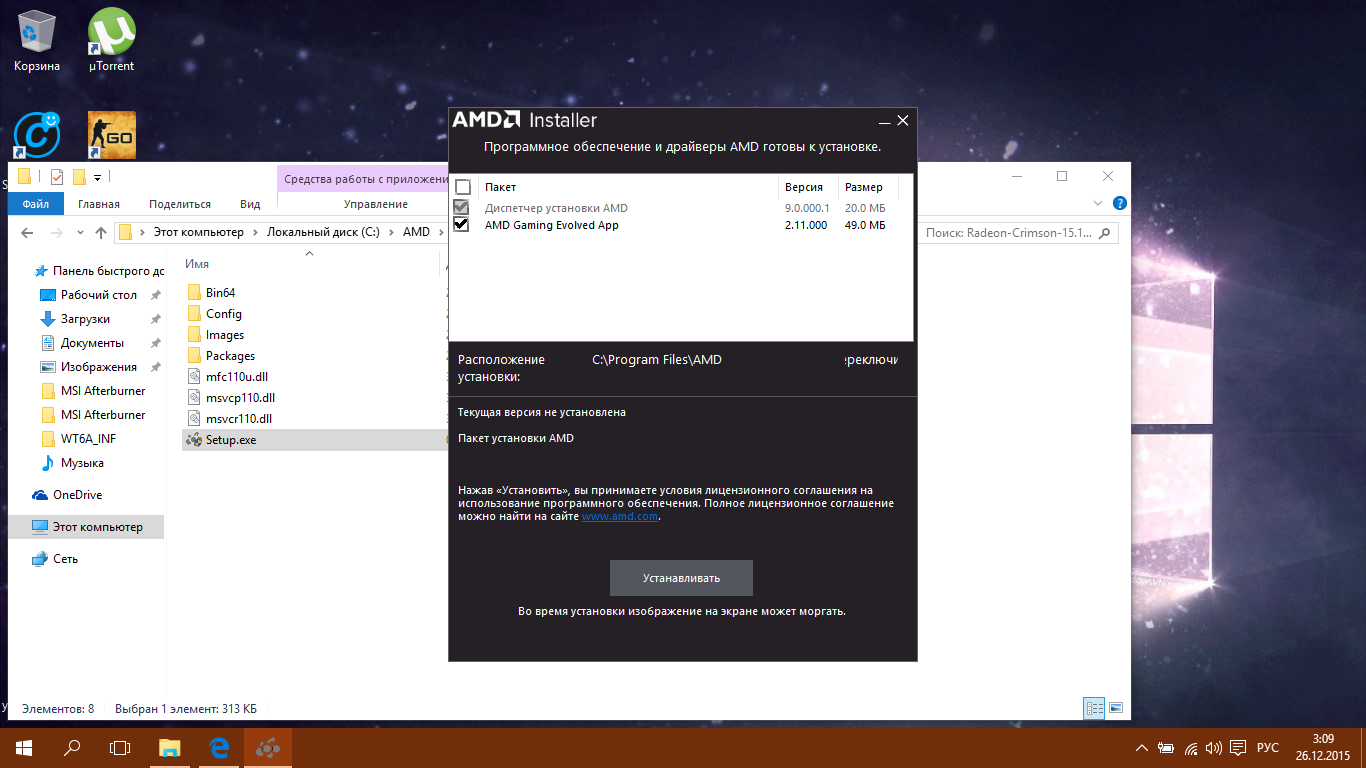This screenshot has width=1366, height=768.
Task: Minimize the AMD Installer window
Action: coord(884,121)
